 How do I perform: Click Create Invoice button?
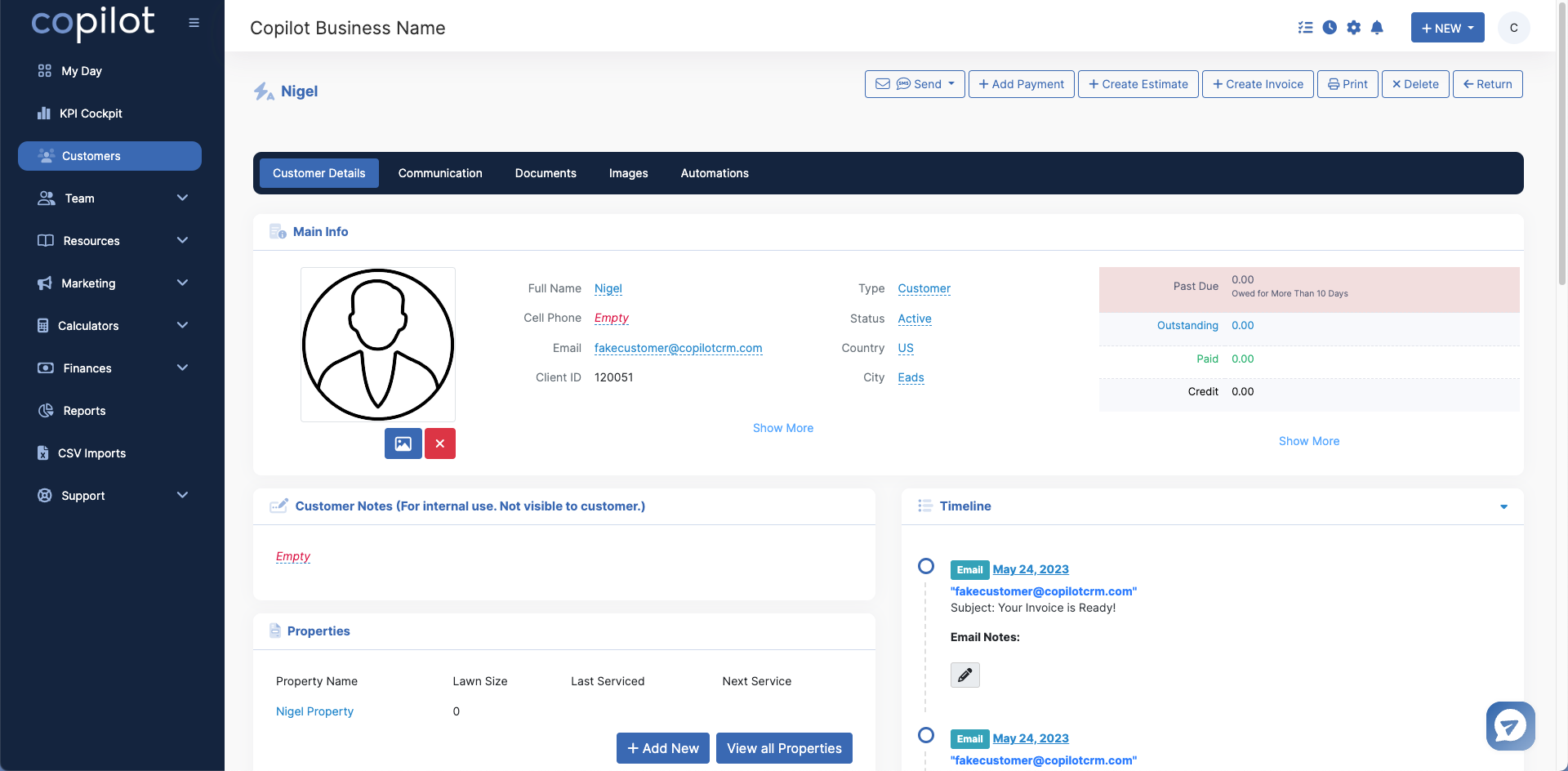coord(1258,84)
